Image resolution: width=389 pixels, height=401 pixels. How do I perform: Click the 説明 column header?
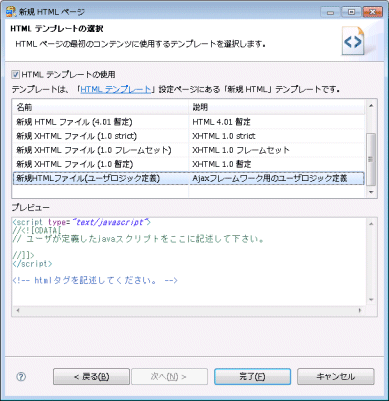click(277, 107)
